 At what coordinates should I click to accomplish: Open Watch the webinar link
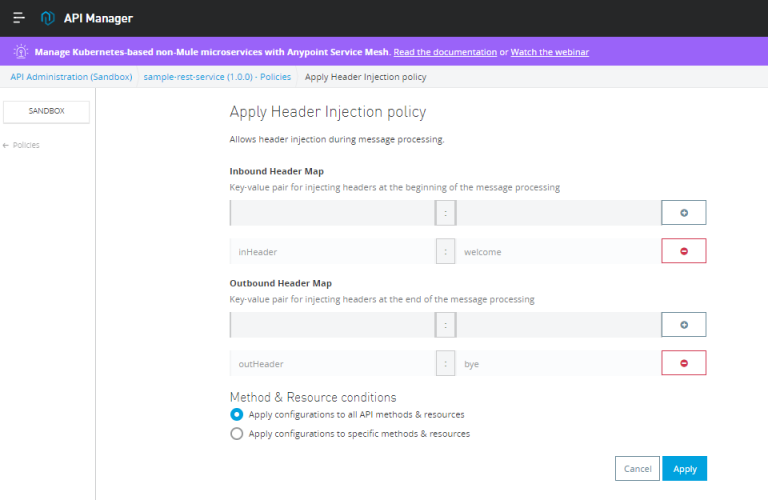550,52
